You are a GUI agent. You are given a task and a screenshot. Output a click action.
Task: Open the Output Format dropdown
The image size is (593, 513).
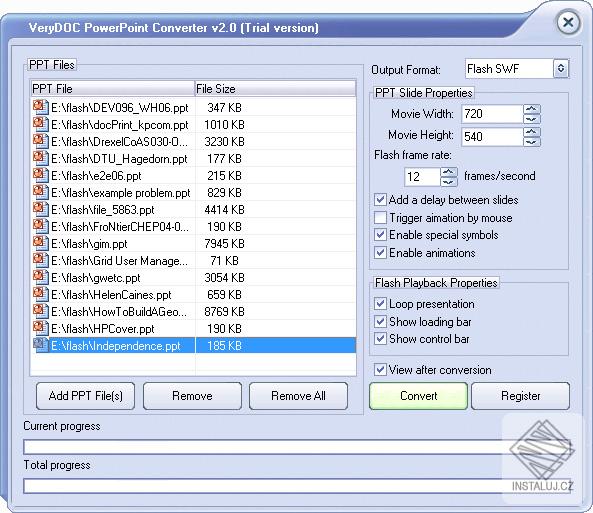(x=561, y=68)
